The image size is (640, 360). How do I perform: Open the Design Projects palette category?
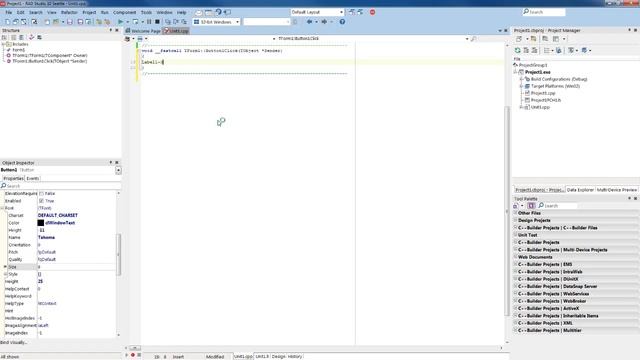tap(576, 220)
